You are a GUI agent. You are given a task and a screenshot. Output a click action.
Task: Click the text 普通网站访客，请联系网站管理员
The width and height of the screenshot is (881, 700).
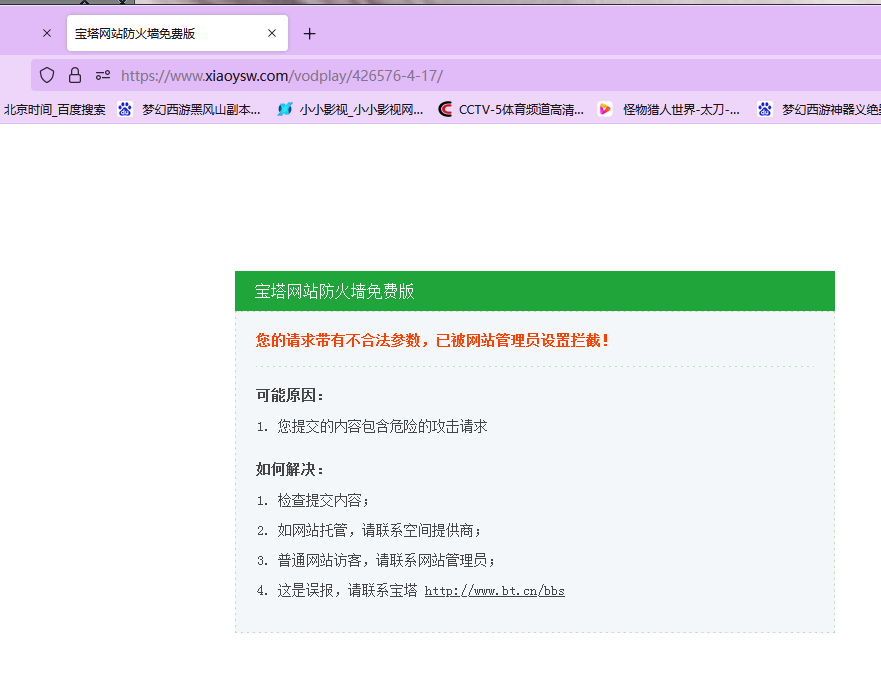coord(386,561)
